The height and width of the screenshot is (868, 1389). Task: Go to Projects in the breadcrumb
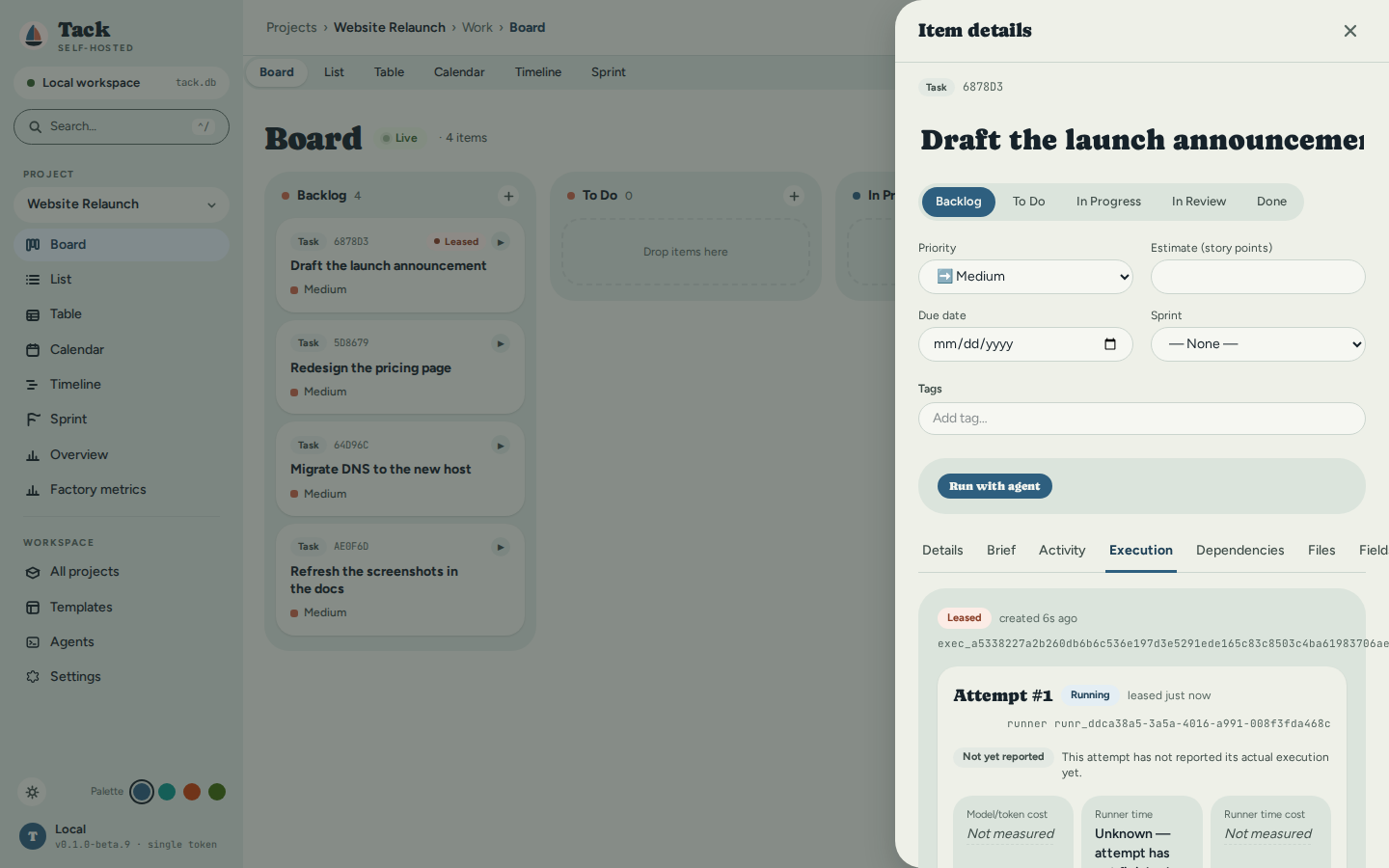[291, 28]
